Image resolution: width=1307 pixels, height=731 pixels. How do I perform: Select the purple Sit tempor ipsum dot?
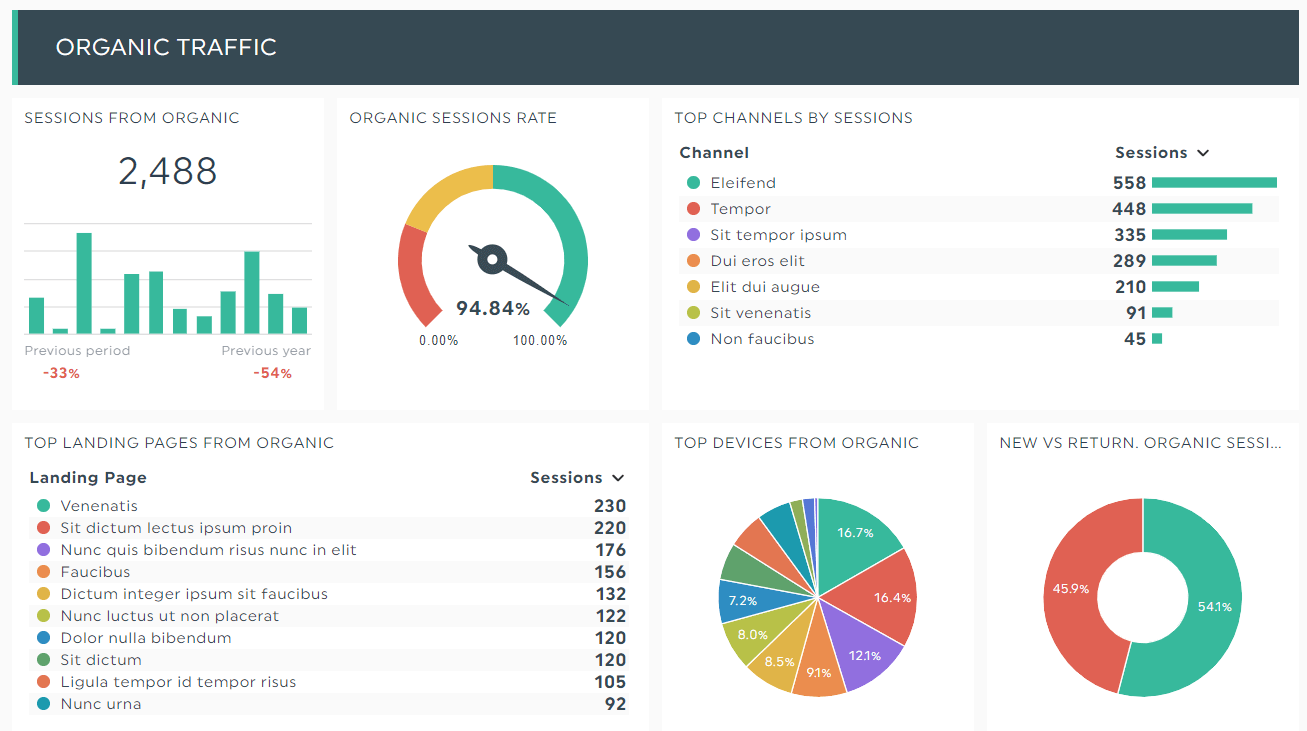(x=693, y=235)
